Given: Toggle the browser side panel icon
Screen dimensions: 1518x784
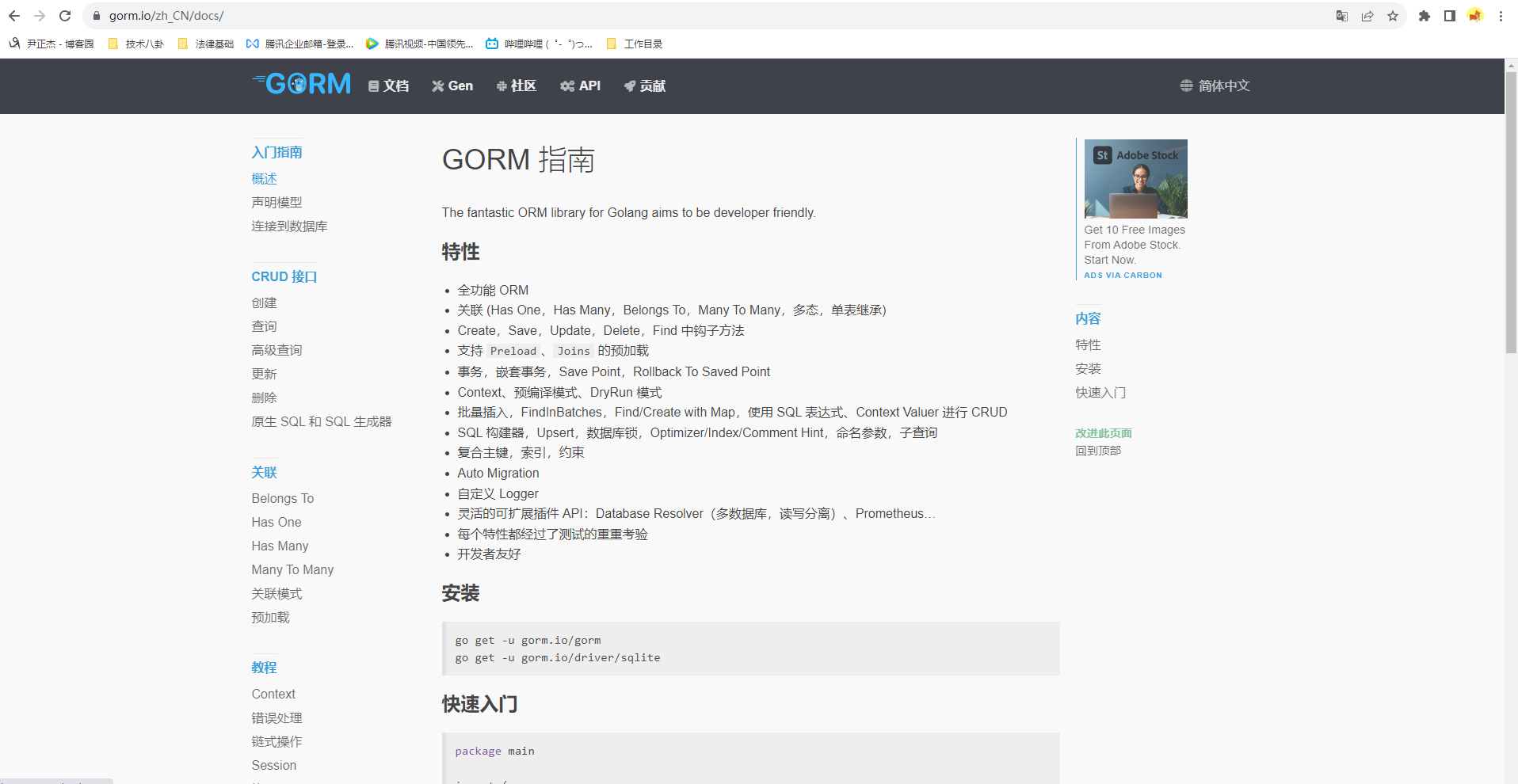Looking at the screenshot, I should (1449, 15).
